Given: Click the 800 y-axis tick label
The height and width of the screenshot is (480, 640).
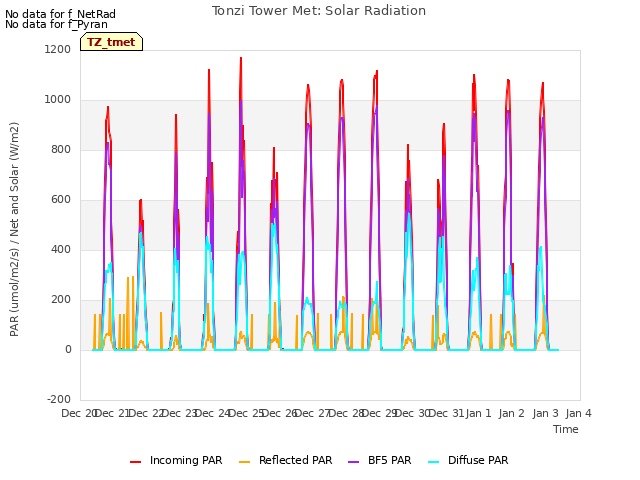Looking at the screenshot, I should click(61, 149).
